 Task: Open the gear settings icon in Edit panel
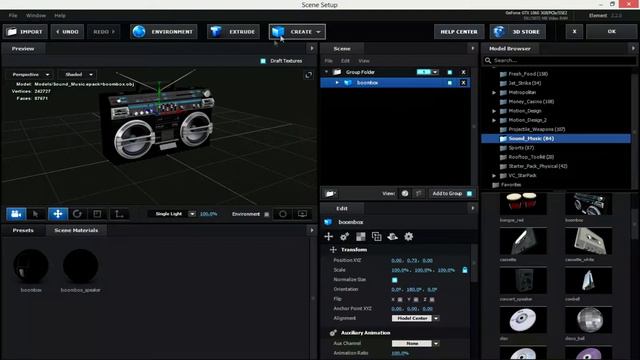click(409, 236)
